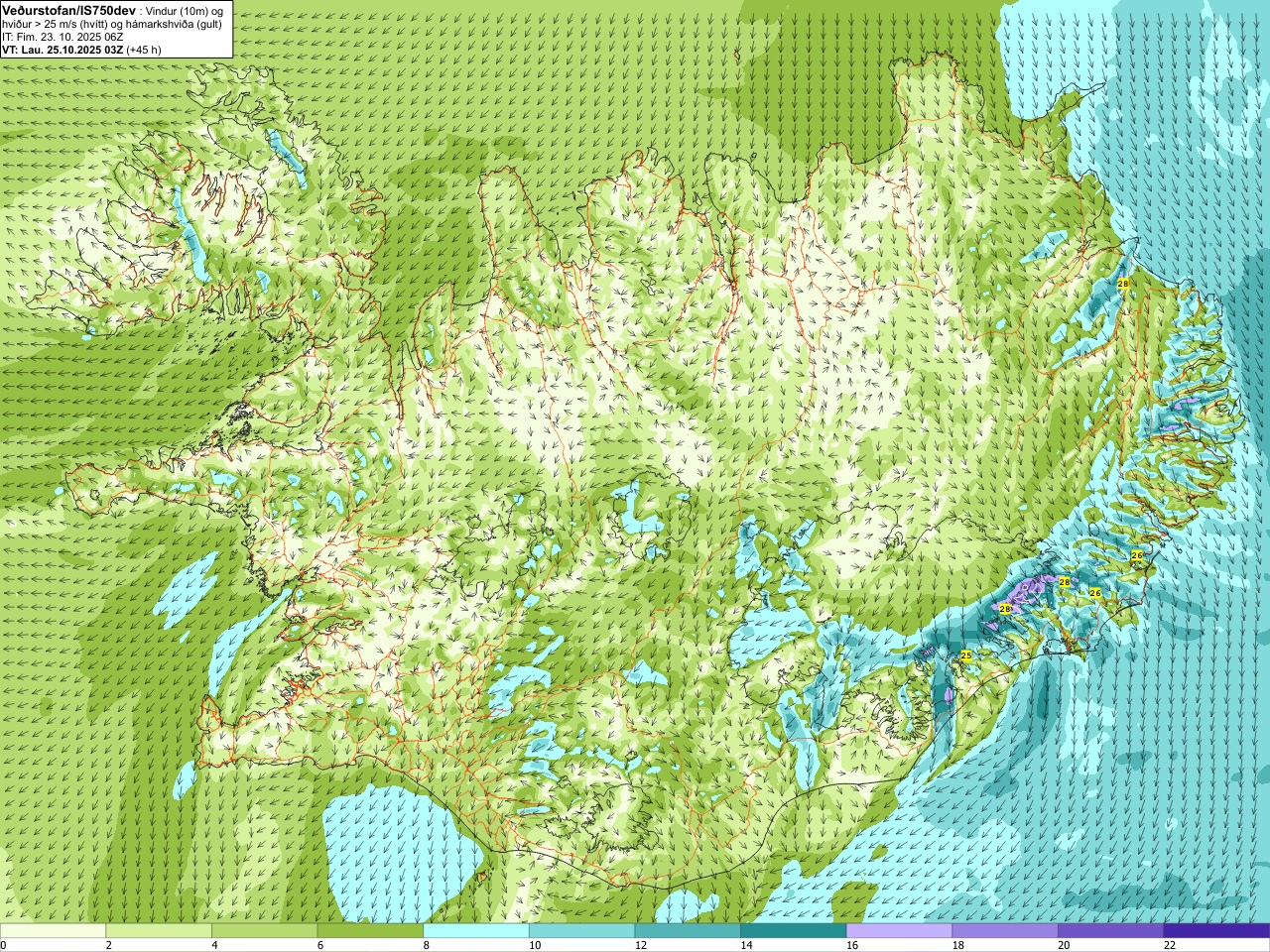Select the 6–8 m/s darker green legend band
Screen dimensions: 1270x952
click(370, 931)
